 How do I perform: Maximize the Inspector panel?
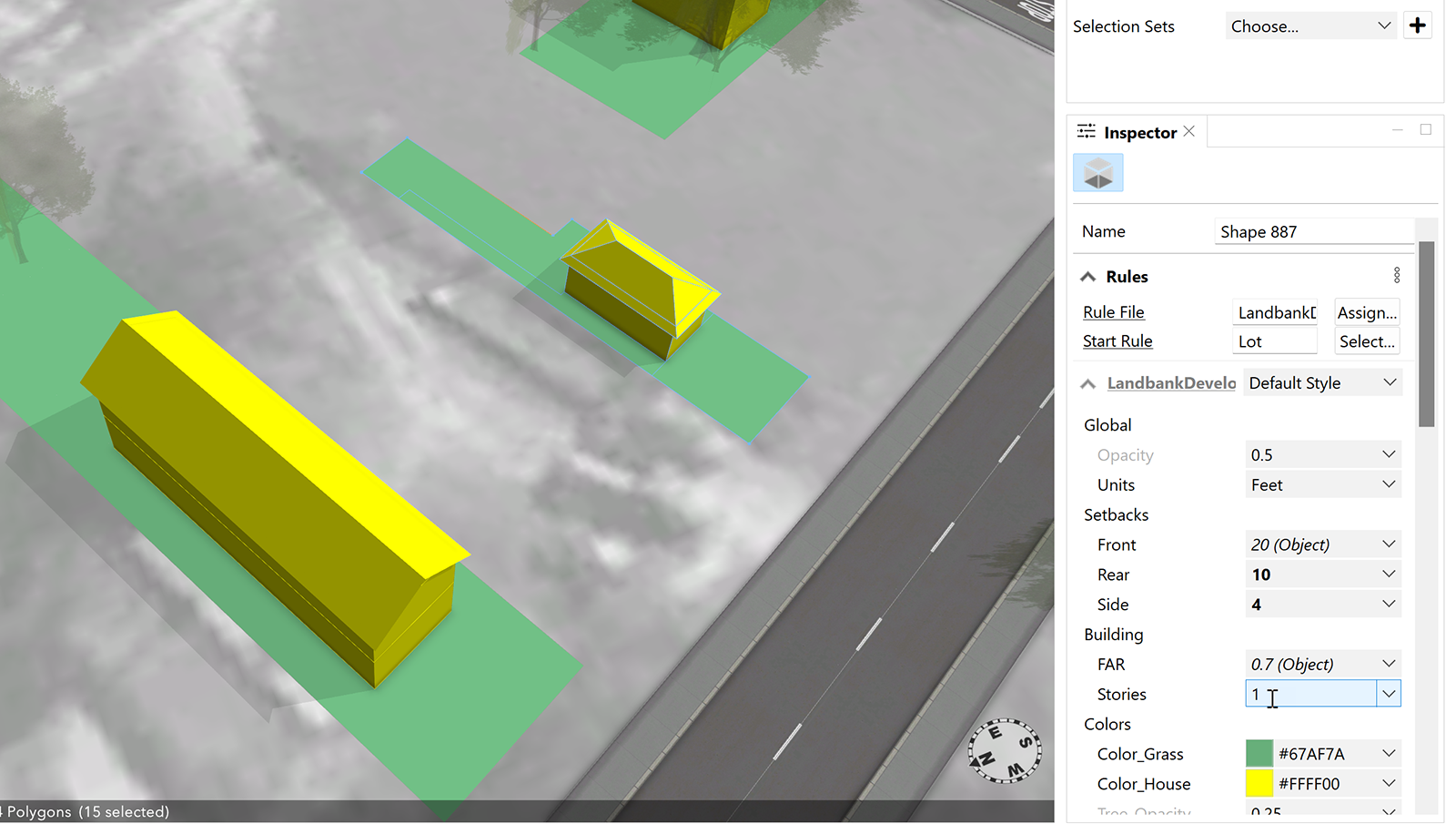click(1426, 130)
